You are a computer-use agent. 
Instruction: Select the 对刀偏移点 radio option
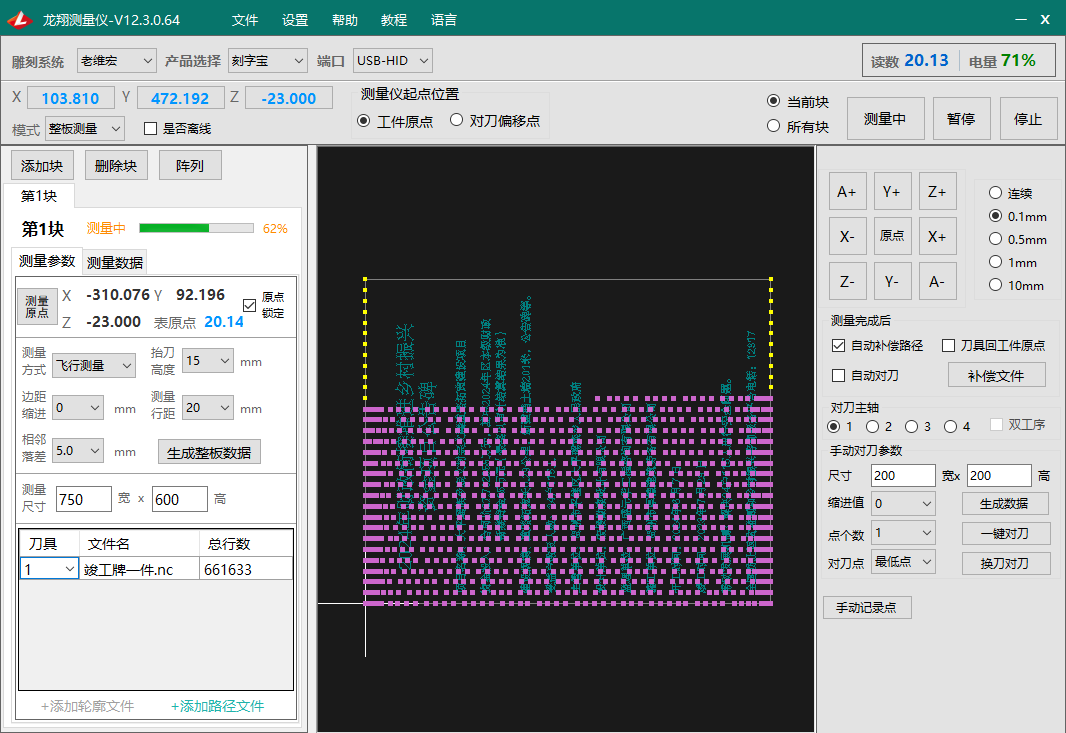(456, 120)
